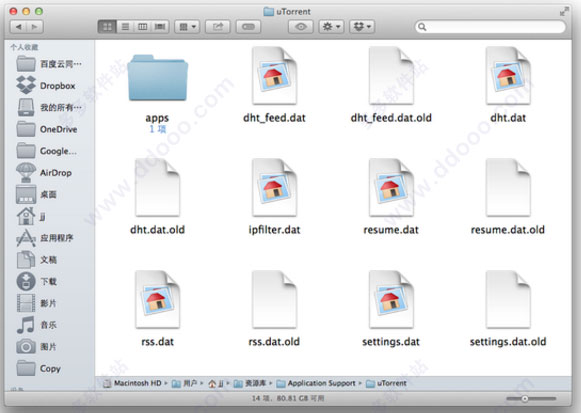Click the Quick Look eye button
The image size is (581, 413).
coord(301,27)
